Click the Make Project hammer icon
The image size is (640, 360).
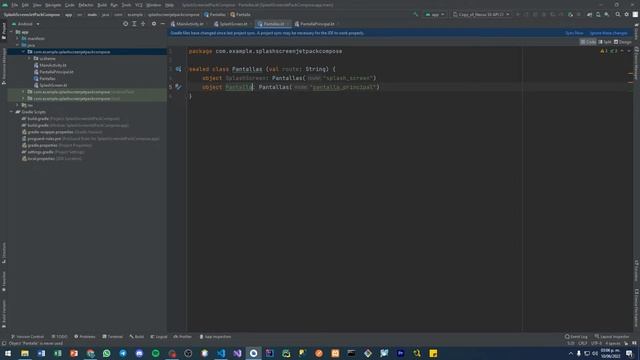pos(416,14)
